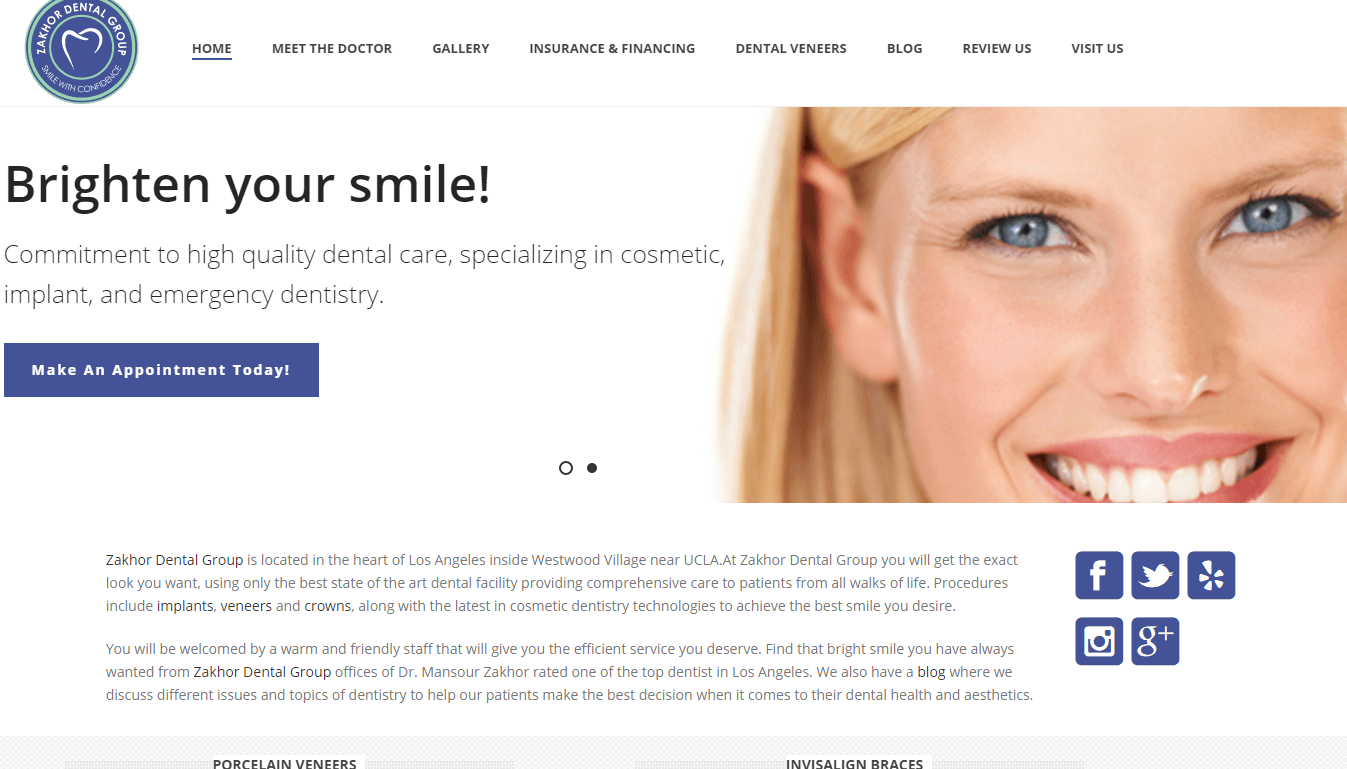Open the Twitter bird icon
The height and width of the screenshot is (769, 1347).
(1155, 576)
